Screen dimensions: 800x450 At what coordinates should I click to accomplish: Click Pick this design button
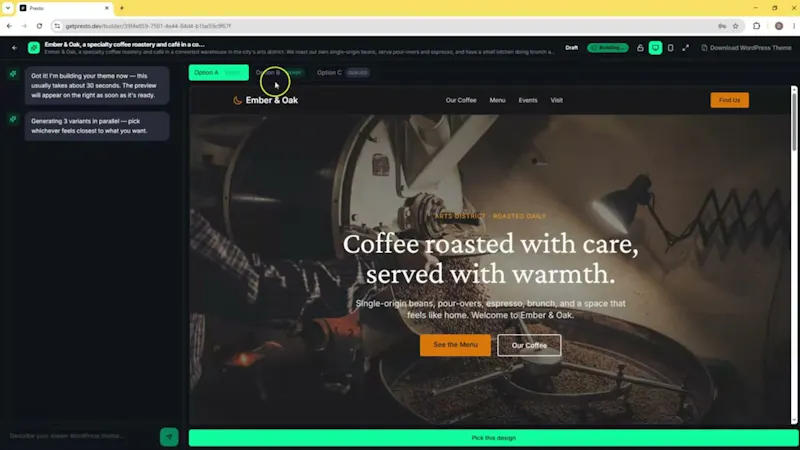[493, 438]
